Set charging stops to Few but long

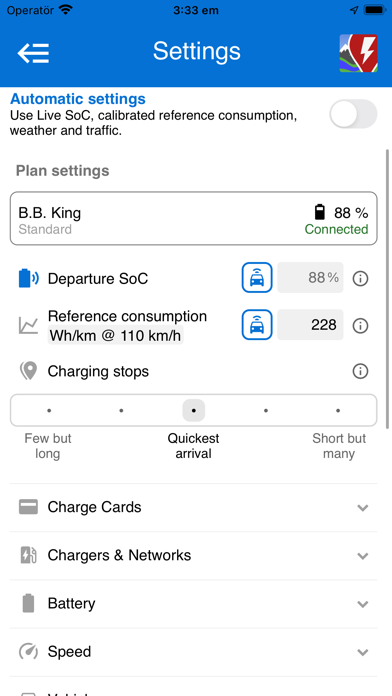(x=49, y=411)
